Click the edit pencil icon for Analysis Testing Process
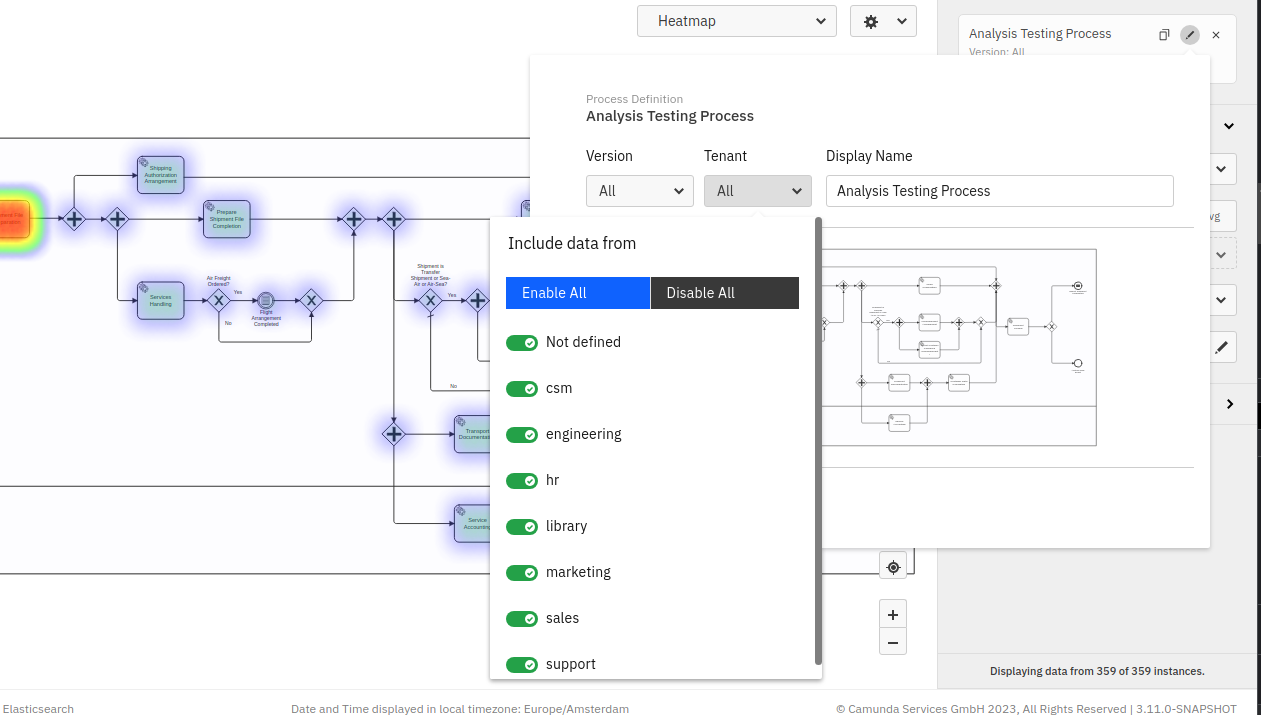Image resolution: width=1261 pixels, height=715 pixels. pyautogui.click(x=1189, y=35)
